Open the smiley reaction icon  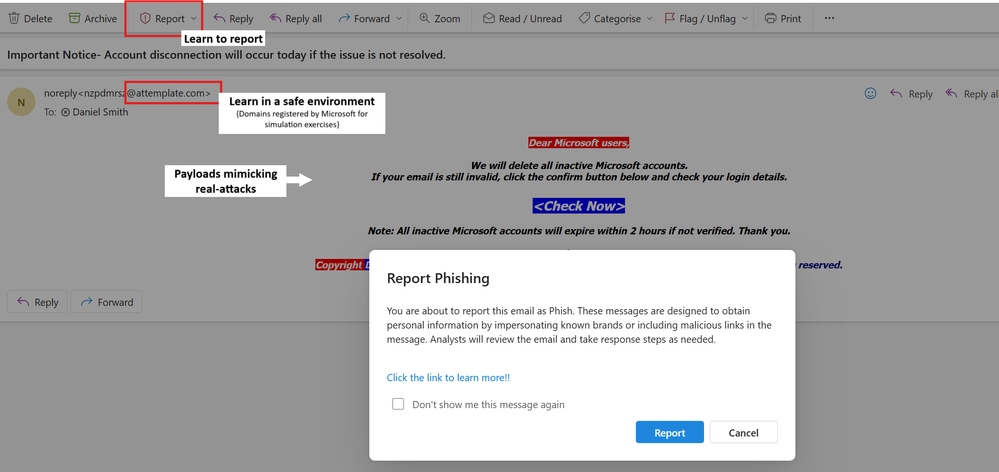(870, 94)
